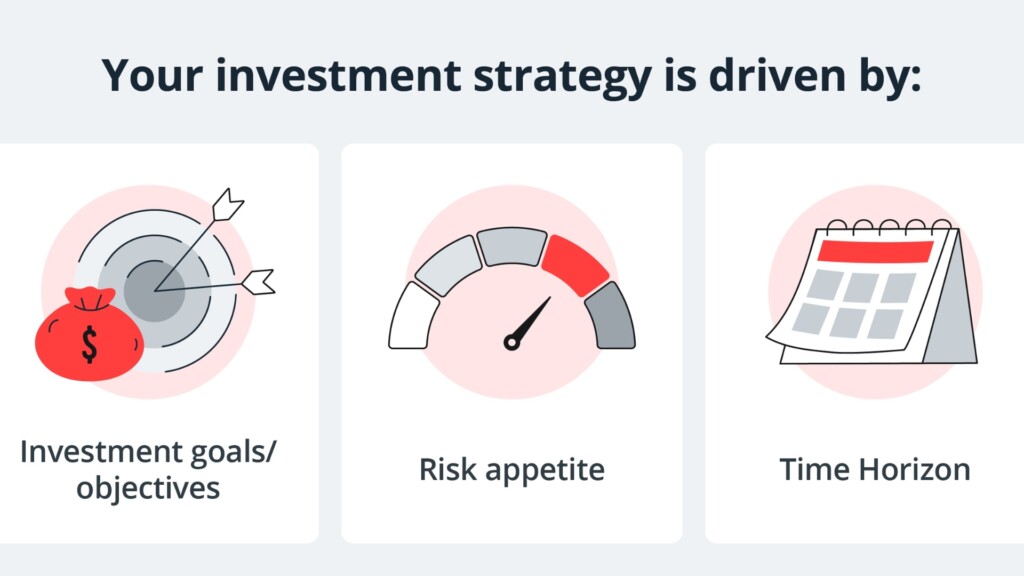Click the Risk appetite label

coord(512,470)
